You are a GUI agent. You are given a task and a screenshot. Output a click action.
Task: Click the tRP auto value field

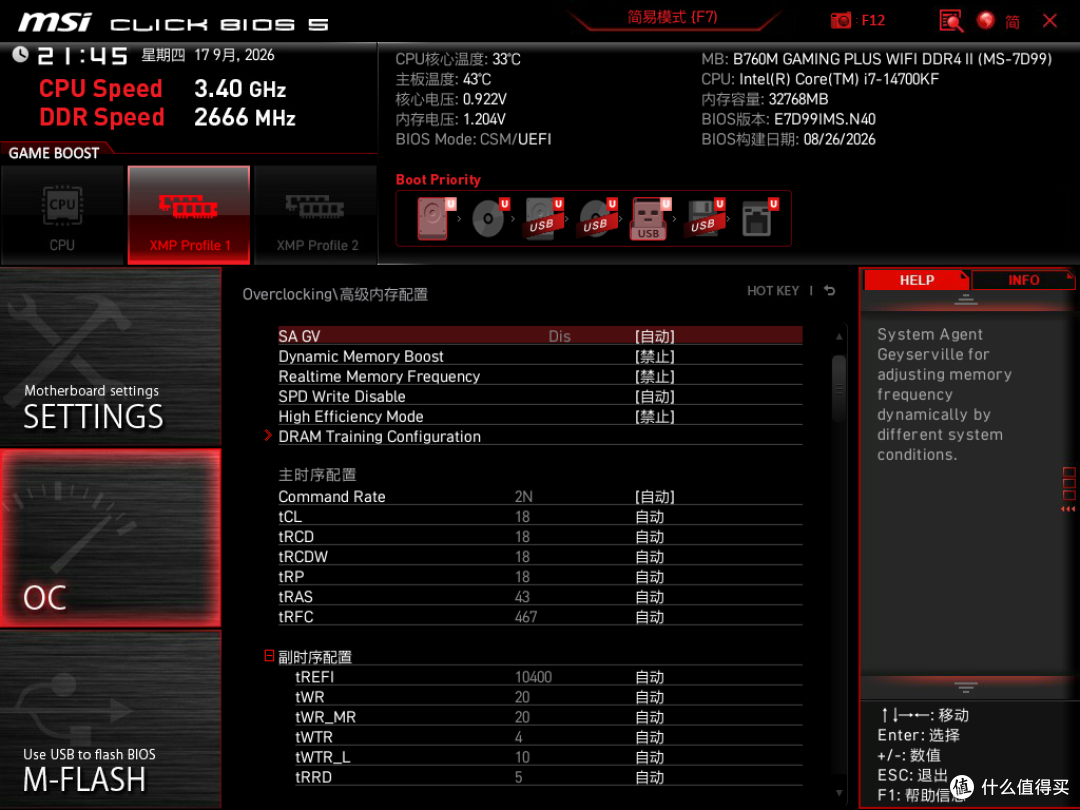click(650, 577)
